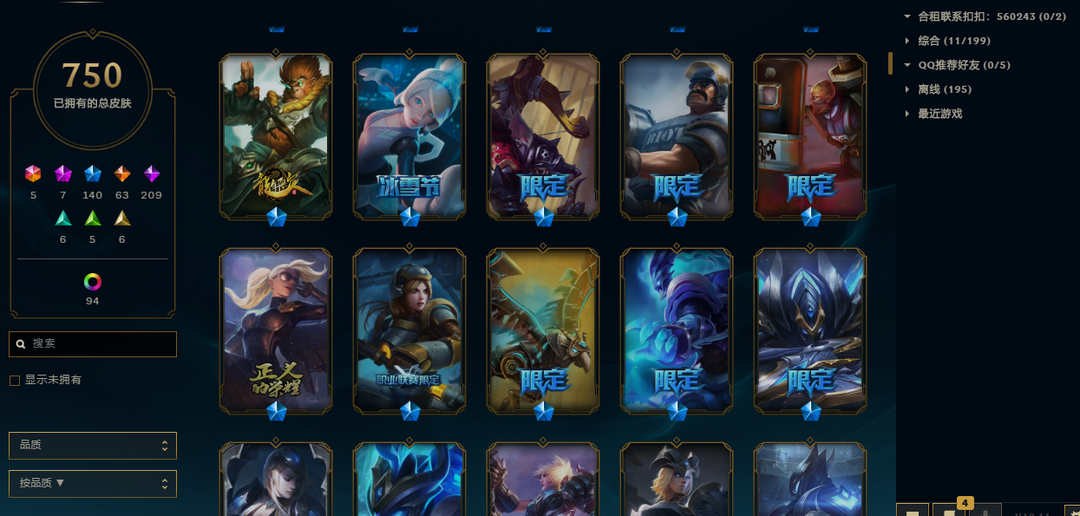
Task: Click the green triangle gem icon
Action: coord(92,218)
